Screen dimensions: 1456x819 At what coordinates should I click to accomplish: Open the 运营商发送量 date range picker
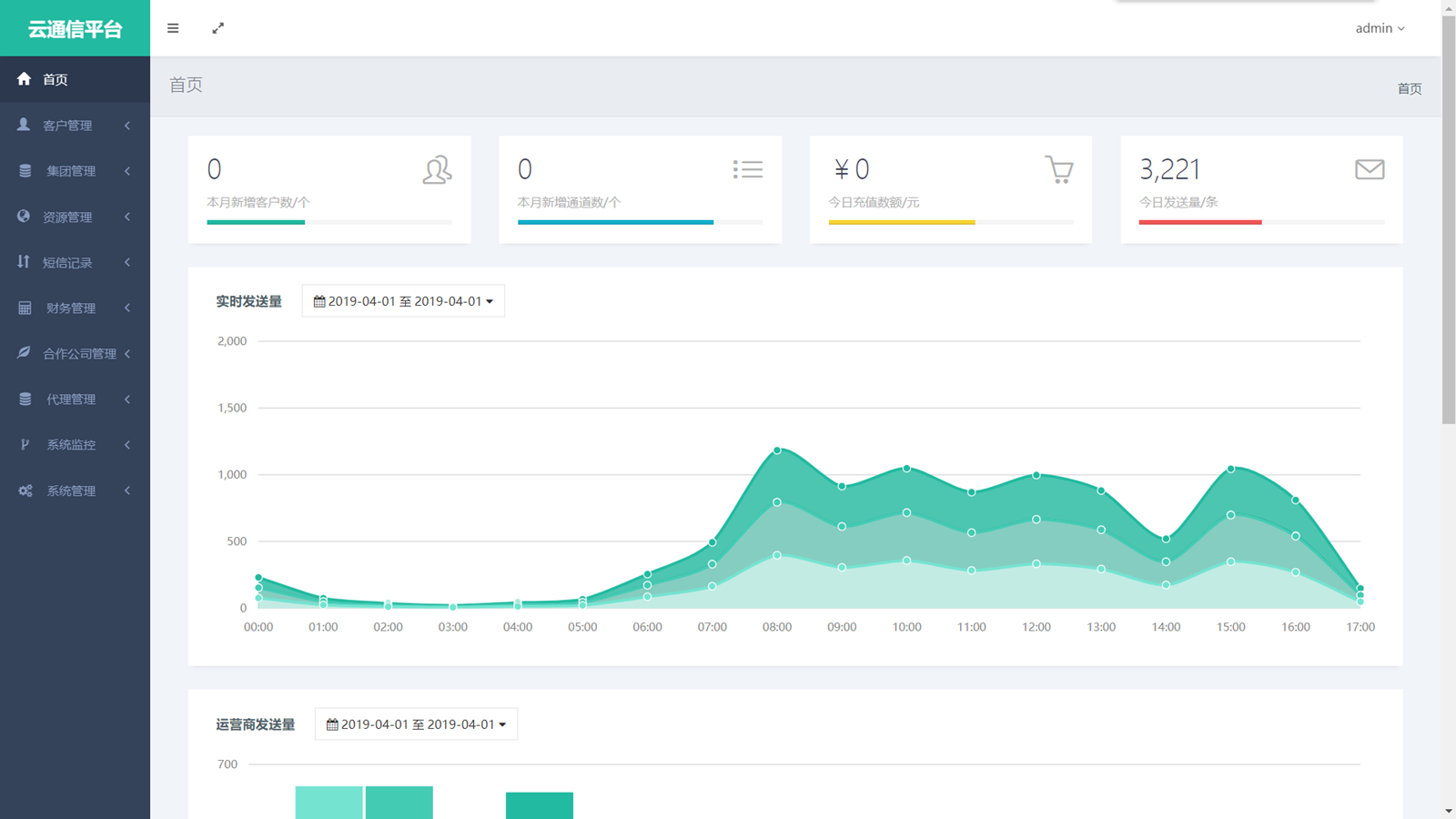tap(416, 724)
